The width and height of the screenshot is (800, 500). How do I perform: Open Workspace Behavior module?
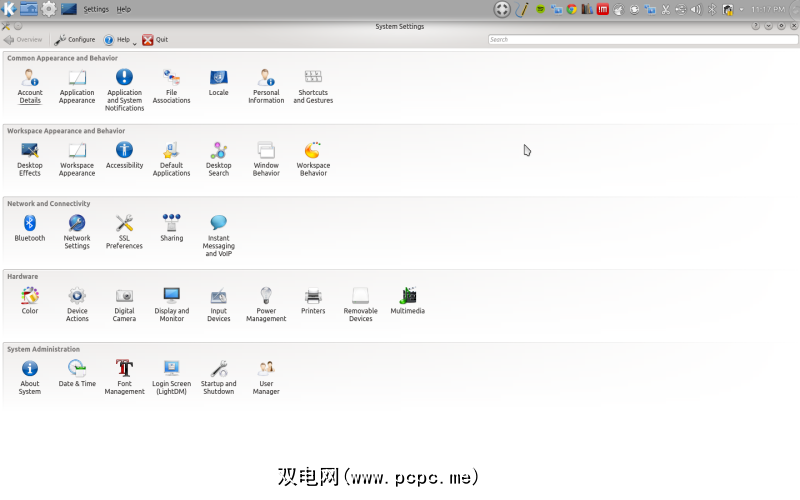pos(313,159)
